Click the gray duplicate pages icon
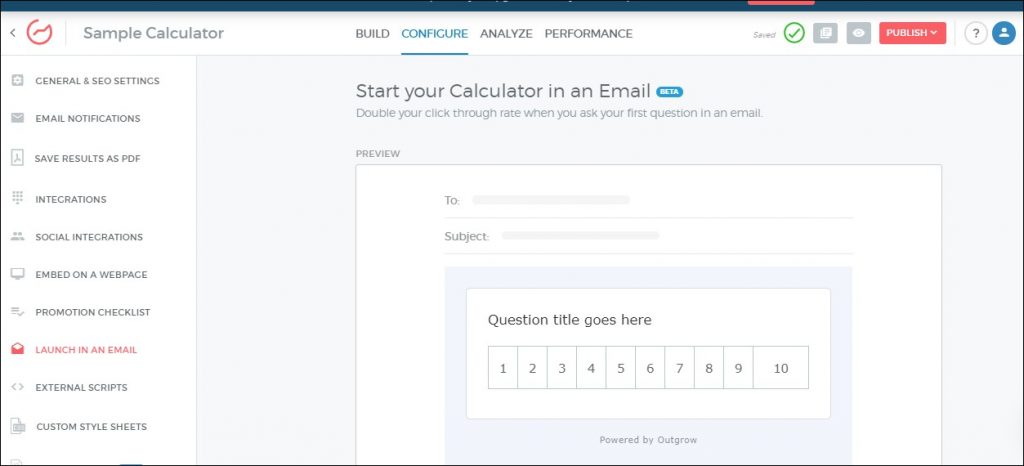The width and height of the screenshot is (1024, 466). [825, 33]
